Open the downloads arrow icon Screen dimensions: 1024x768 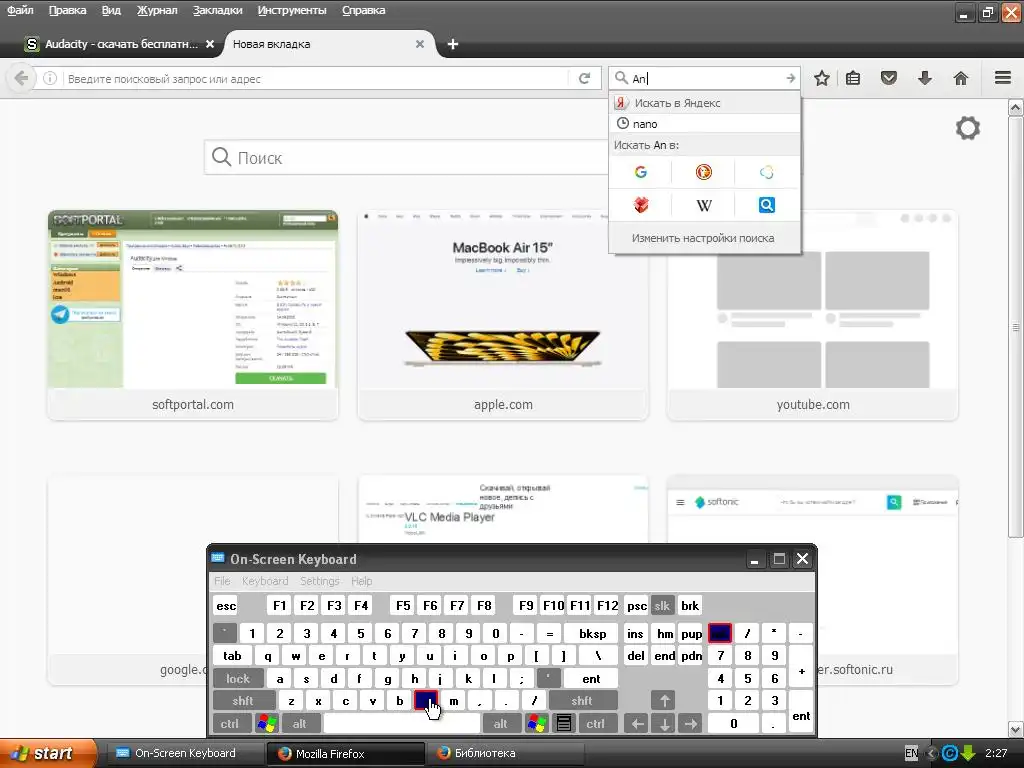(x=925, y=78)
